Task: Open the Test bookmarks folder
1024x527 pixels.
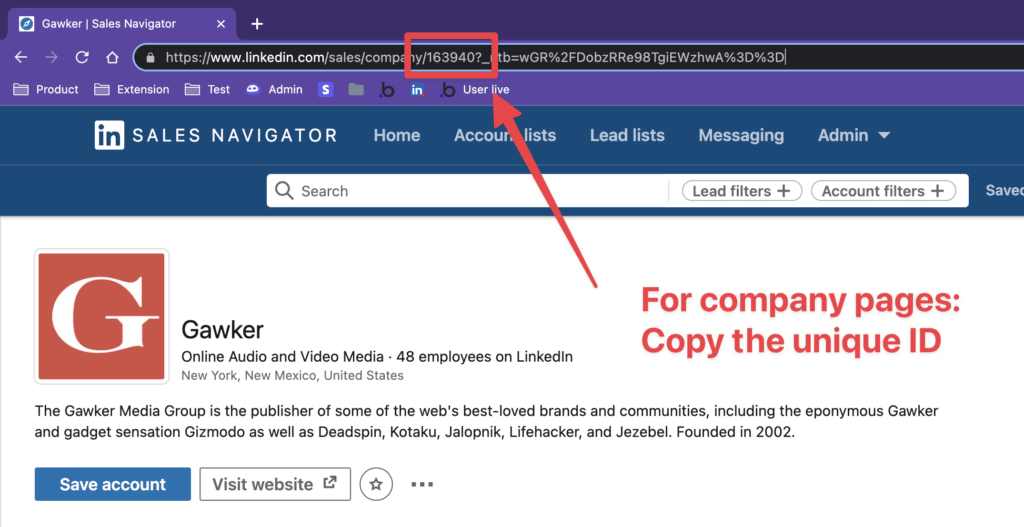Action: (x=208, y=89)
